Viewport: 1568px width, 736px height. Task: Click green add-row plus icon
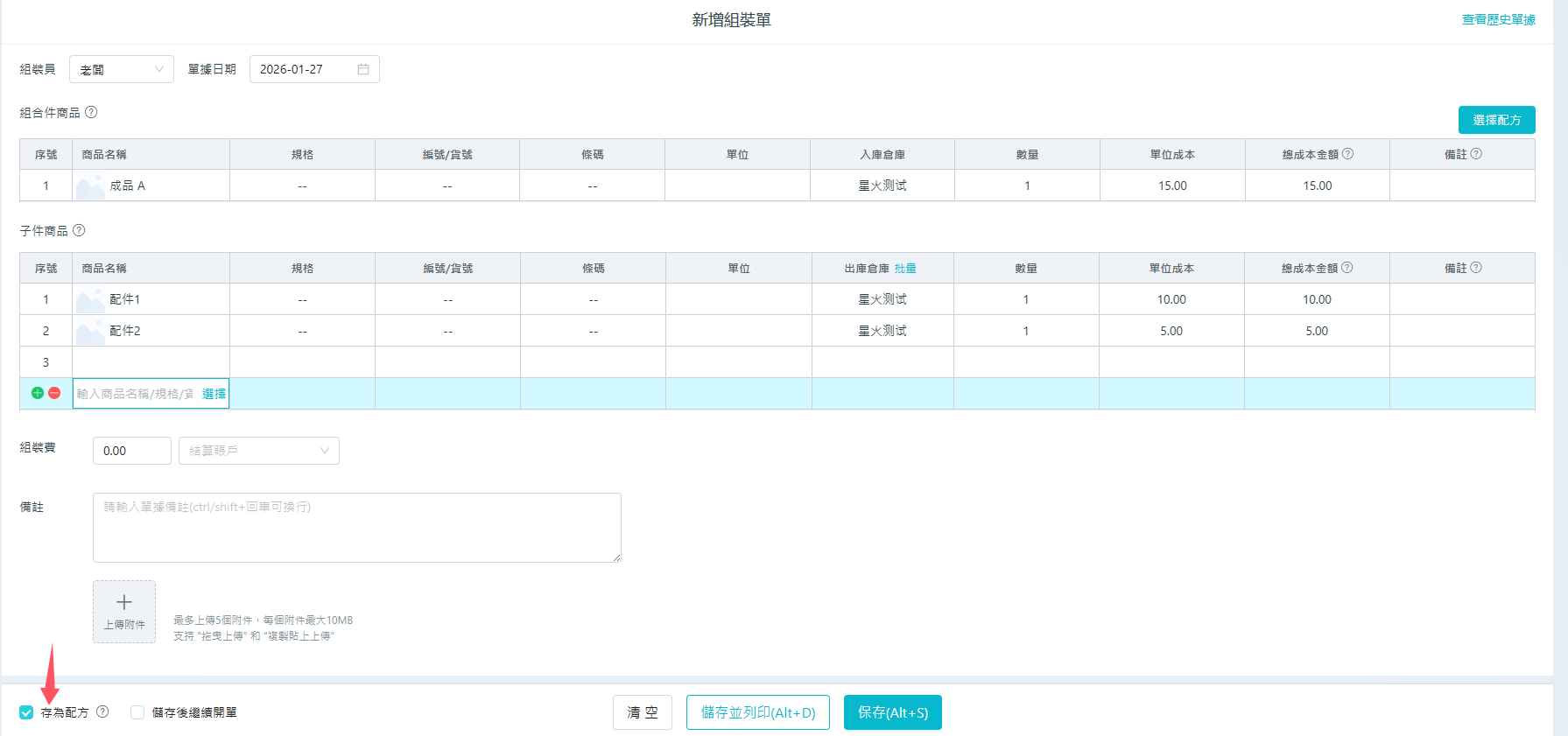pyautogui.click(x=38, y=393)
